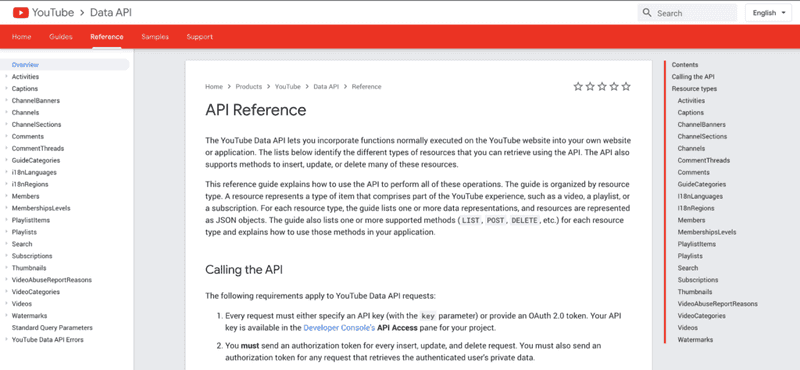This screenshot has height=370, width=800.
Task: Rate the page with the second star
Action: point(590,87)
